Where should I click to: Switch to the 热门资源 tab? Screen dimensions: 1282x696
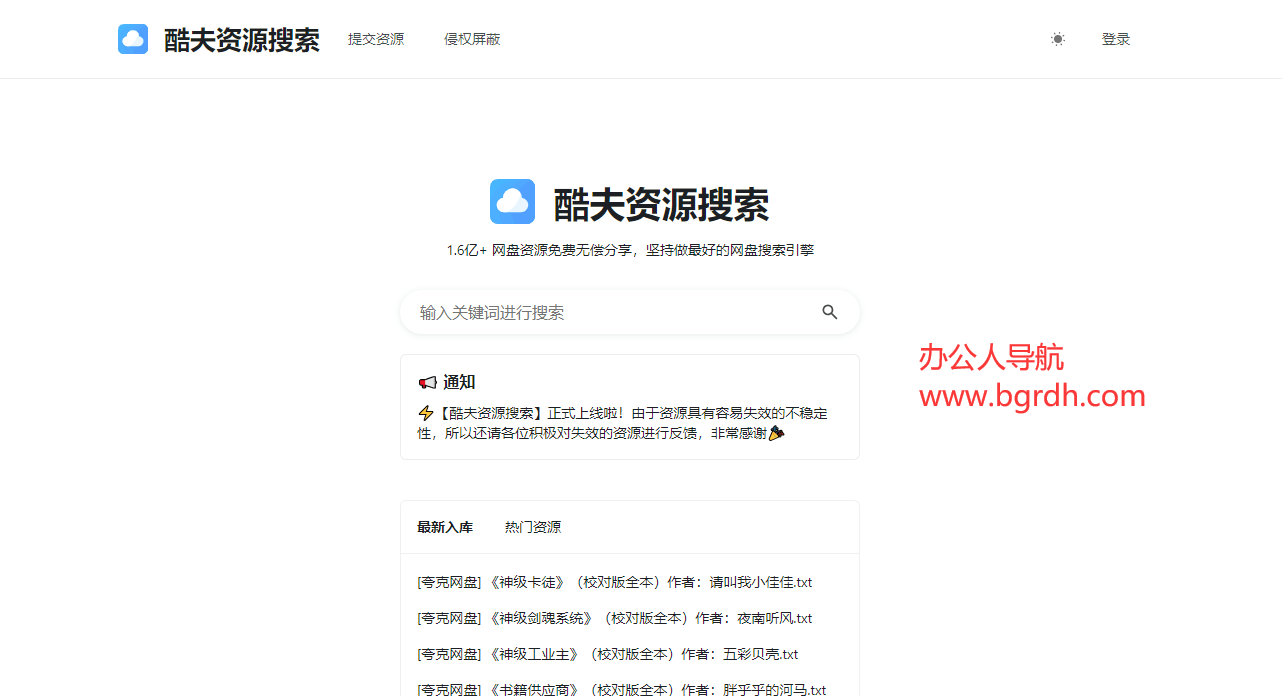click(x=533, y=527)
